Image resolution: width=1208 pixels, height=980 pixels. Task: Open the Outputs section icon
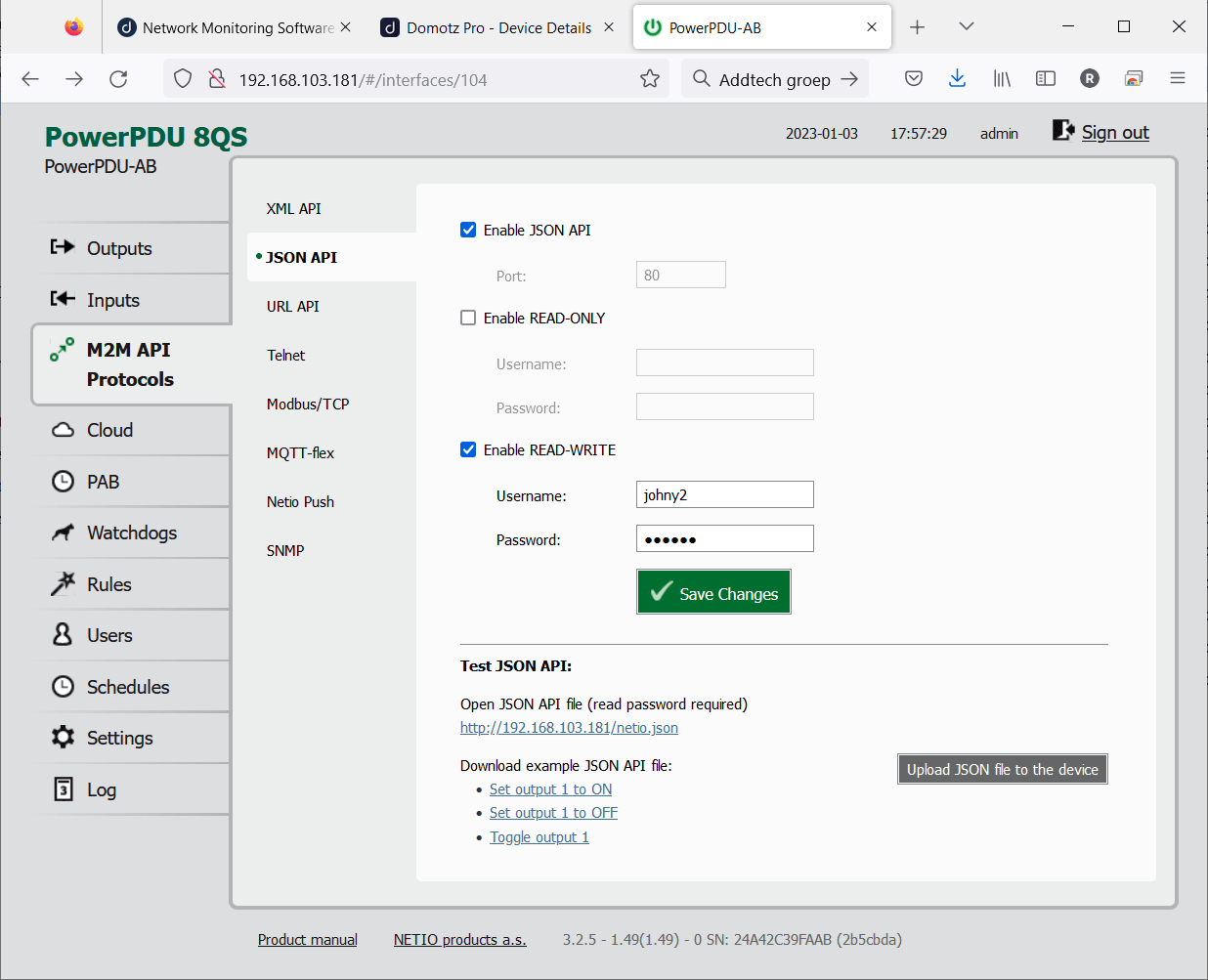(63, 247)
